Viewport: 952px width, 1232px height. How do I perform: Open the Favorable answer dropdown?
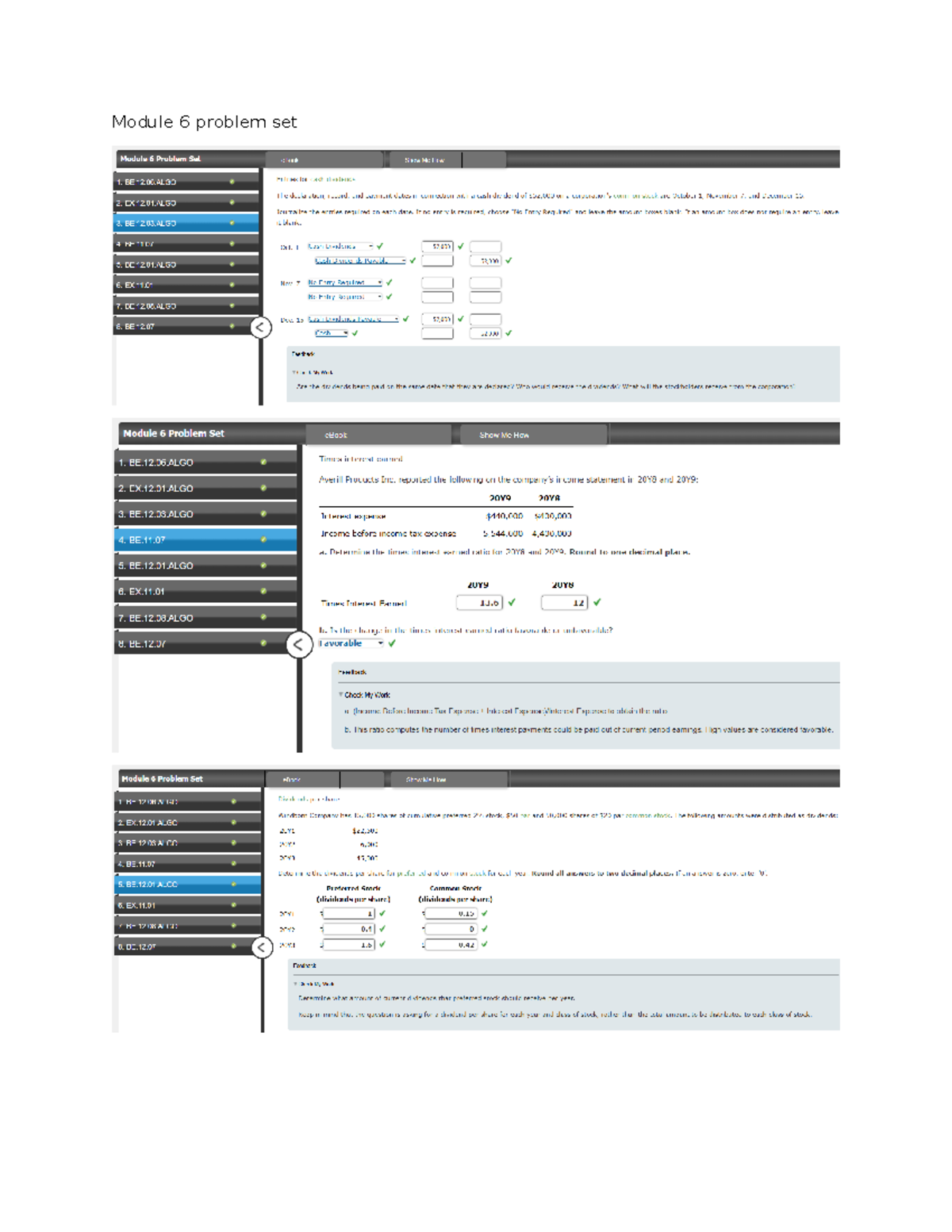(x=351, y=643)
